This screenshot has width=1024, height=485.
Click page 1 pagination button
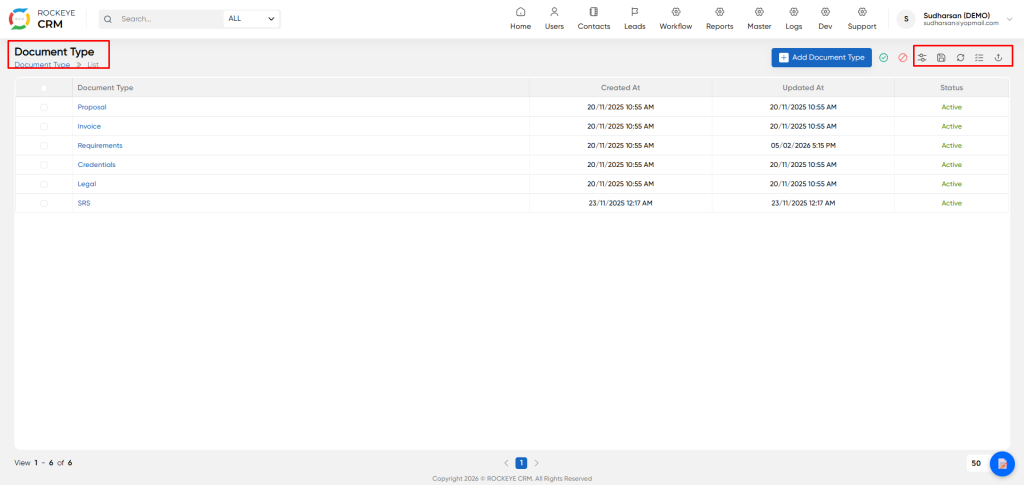521,463
